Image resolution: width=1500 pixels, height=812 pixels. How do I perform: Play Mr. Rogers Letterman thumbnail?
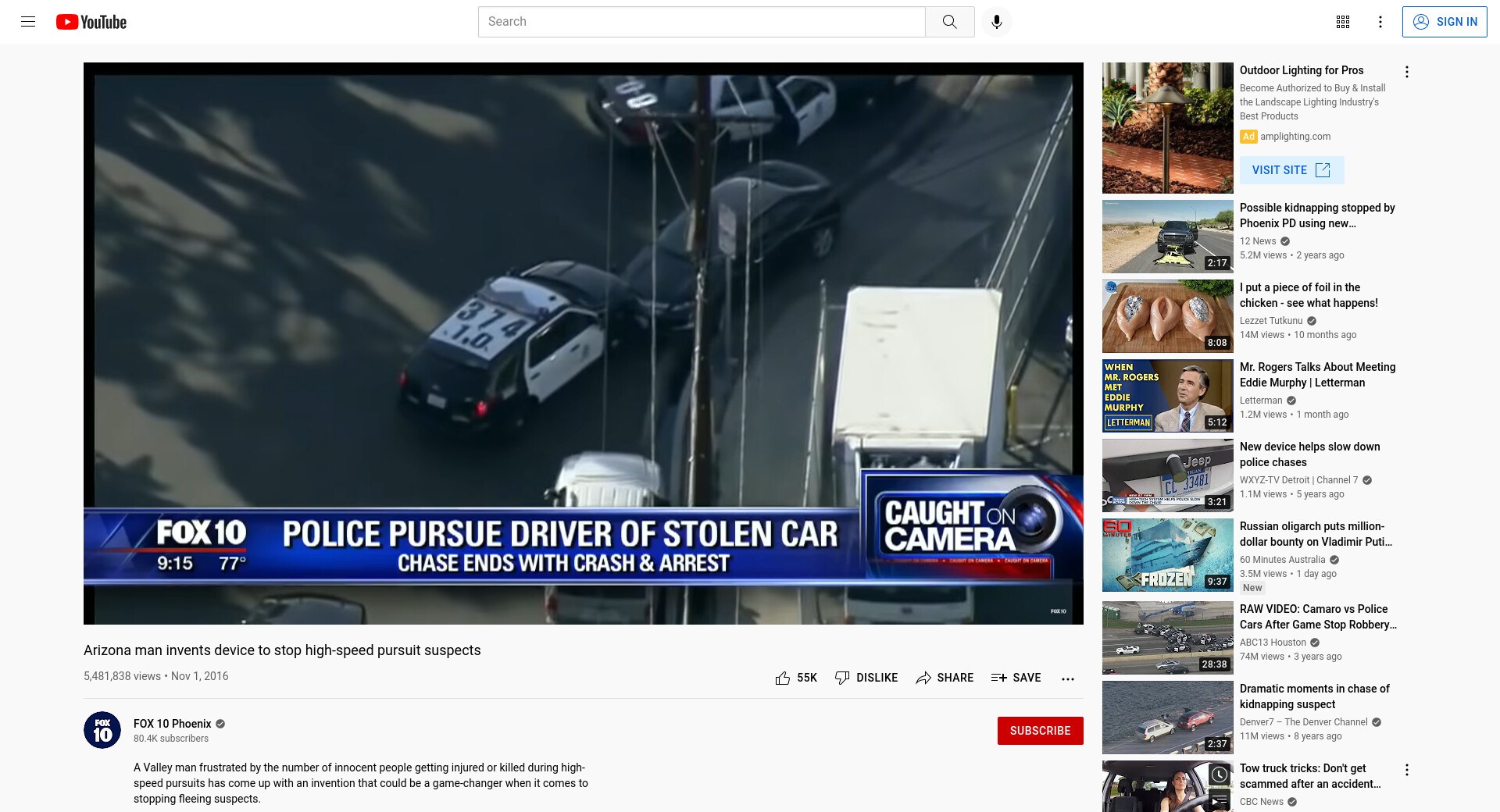[x=1168, y=396]
